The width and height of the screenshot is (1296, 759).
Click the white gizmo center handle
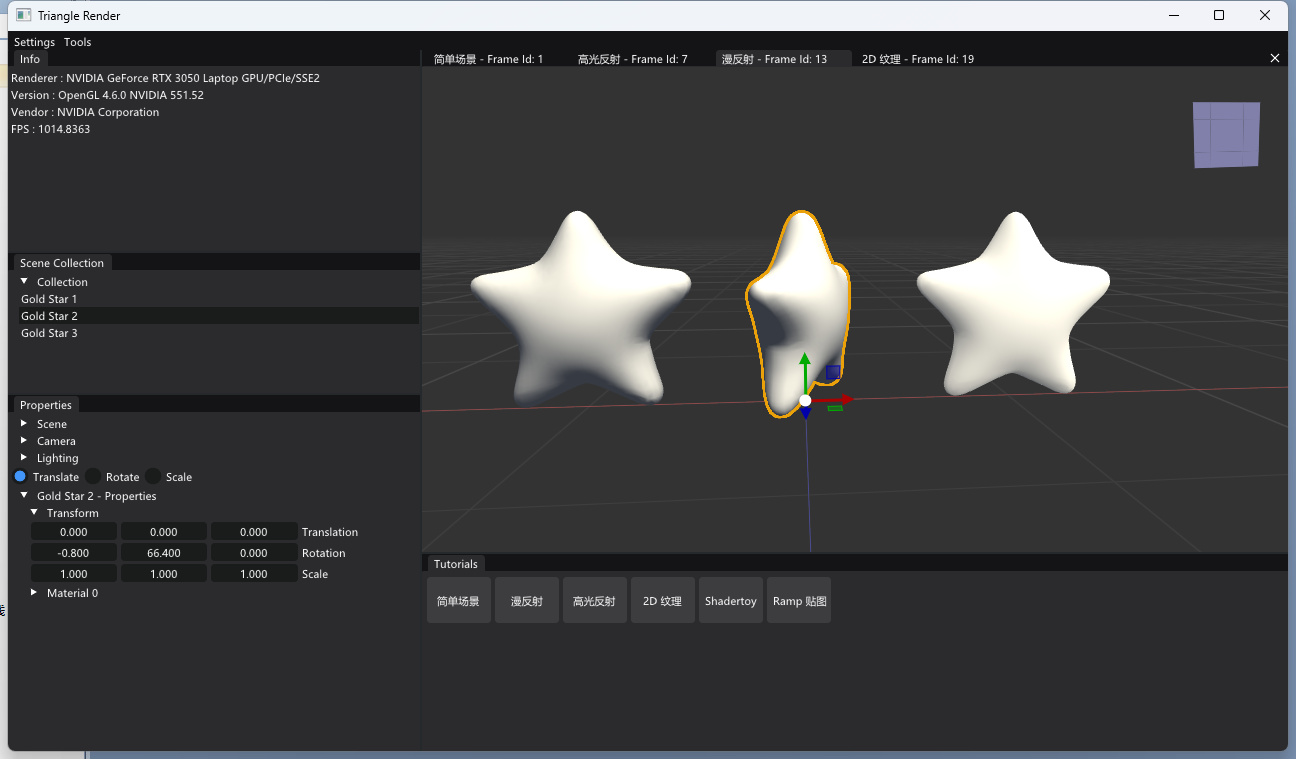(x=805, y=400)
